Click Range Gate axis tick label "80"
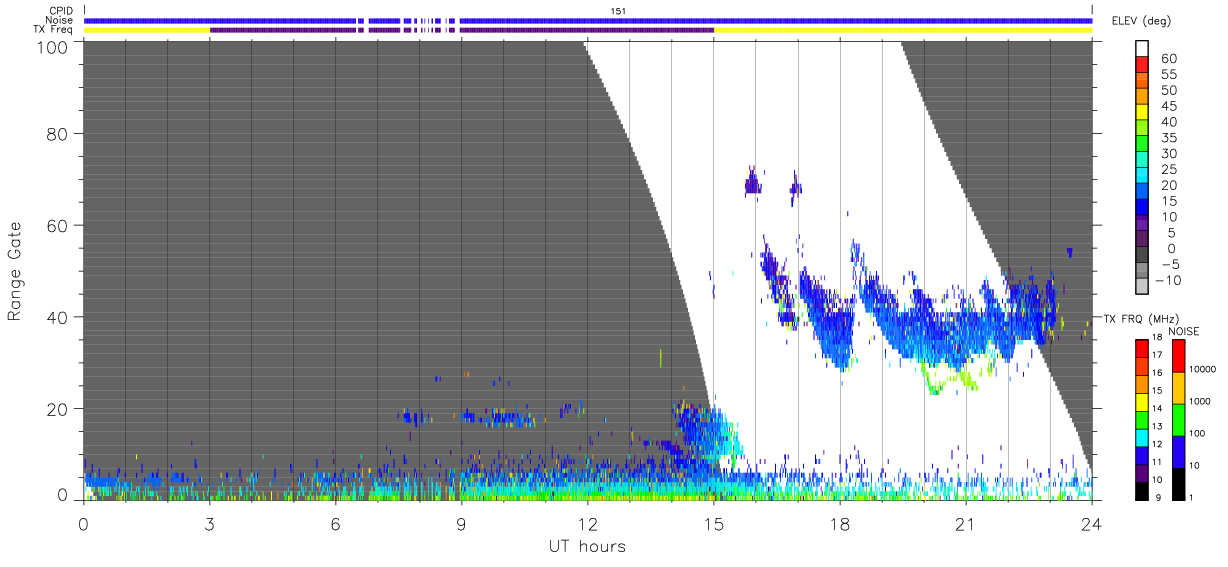Image resolution: width=1228 pixels, height=567 pixels. tap(59, 133)
